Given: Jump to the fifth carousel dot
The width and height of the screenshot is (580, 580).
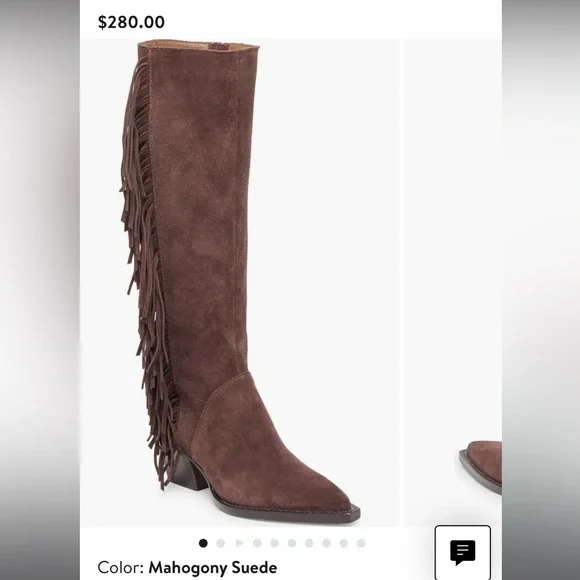Looking at the screenshot, I should (x=274, y=543).
